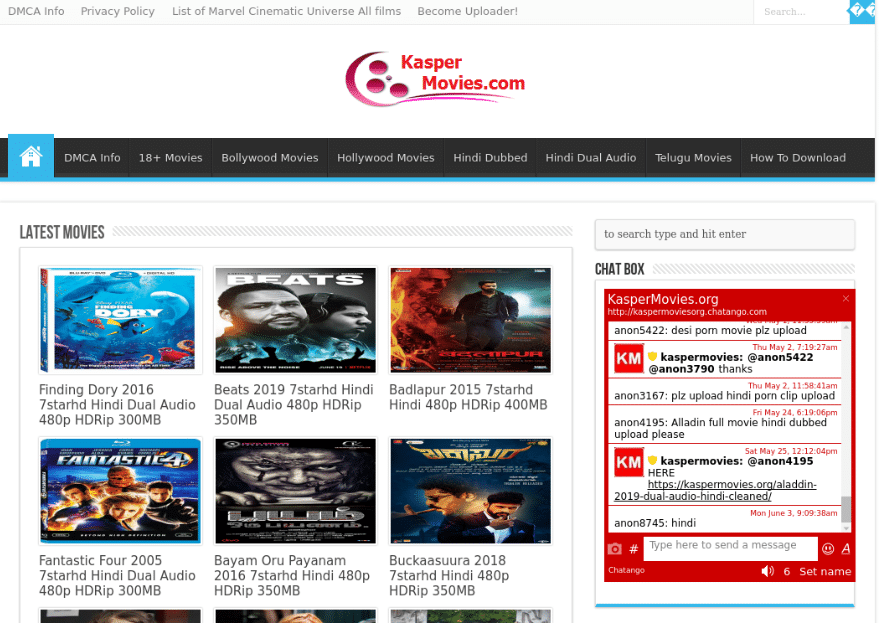This screenshot has width=879, height=623.
Task: Click the Beats 2019 7starhd title link
Action: tap(294, 405)
